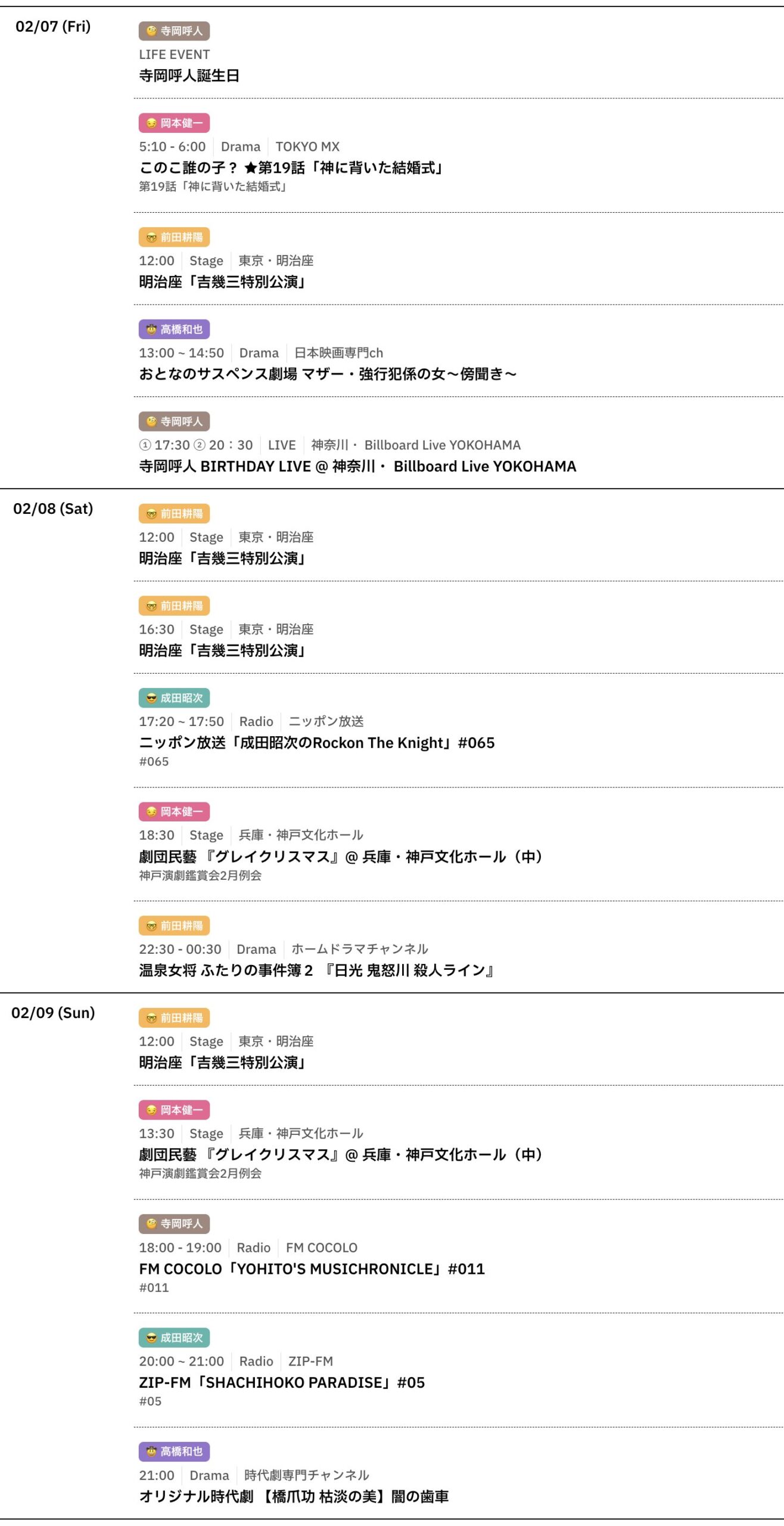This screenshot has width=784, height=1526.
Task: Open おとなのサスペンス劇場 マザー entry
Action: pyautogui.click(x=328, y=374)
